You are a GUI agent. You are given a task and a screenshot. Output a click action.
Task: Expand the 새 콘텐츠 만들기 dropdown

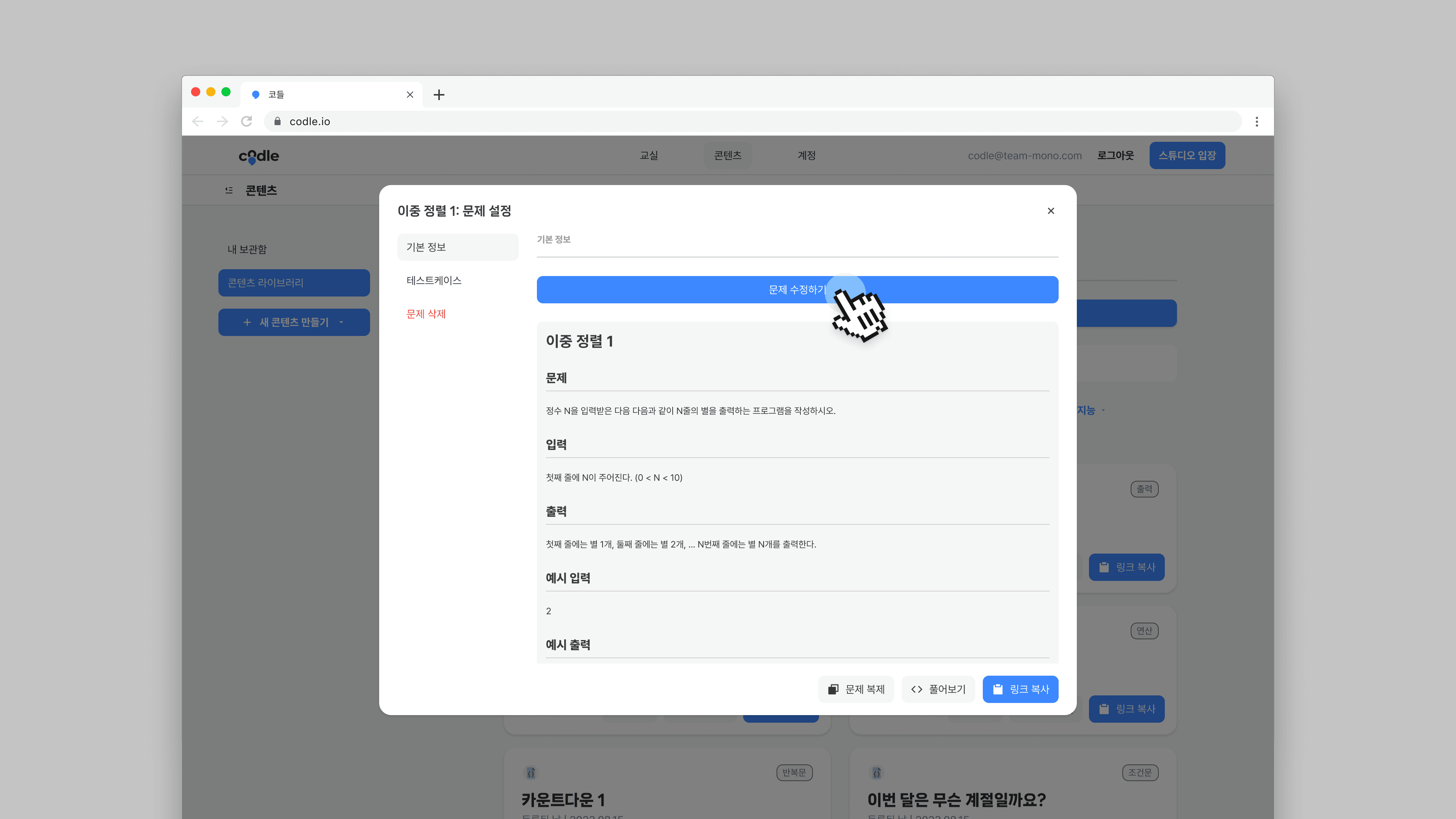click(x=294, y=322)
